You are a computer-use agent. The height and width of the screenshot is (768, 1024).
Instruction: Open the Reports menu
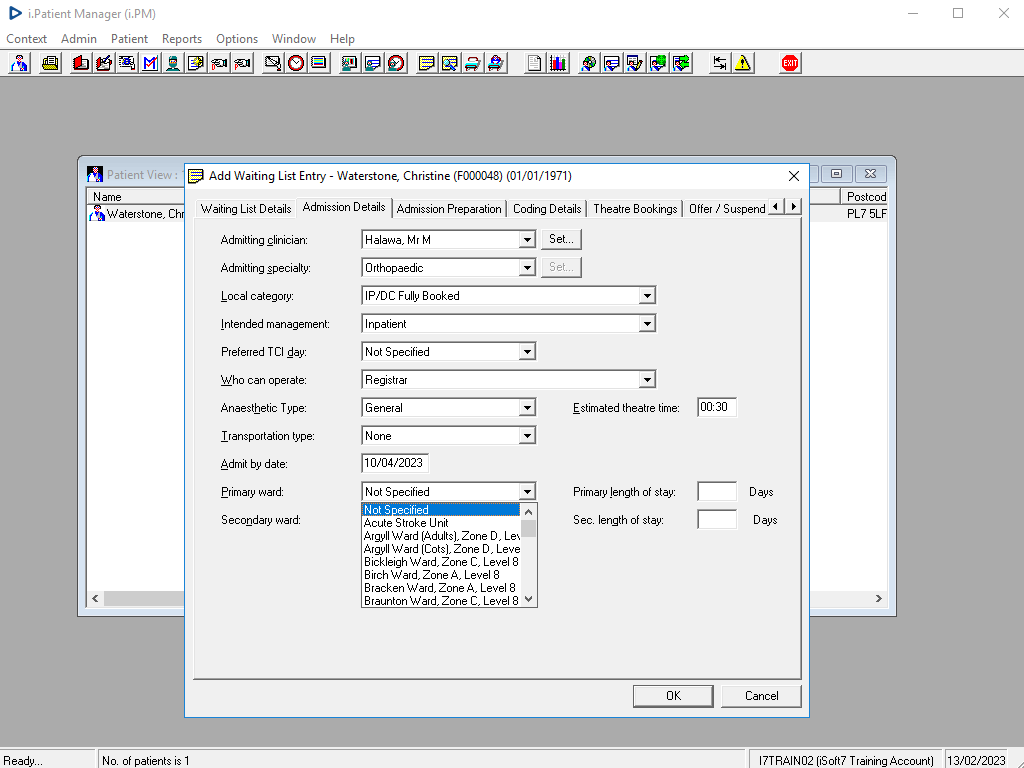click(x=182, y=39)
